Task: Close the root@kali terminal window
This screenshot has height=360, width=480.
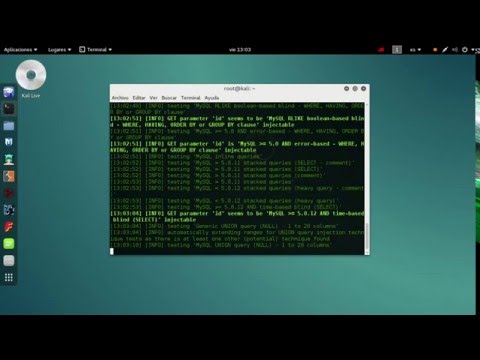Action: [x=364, y=89]
